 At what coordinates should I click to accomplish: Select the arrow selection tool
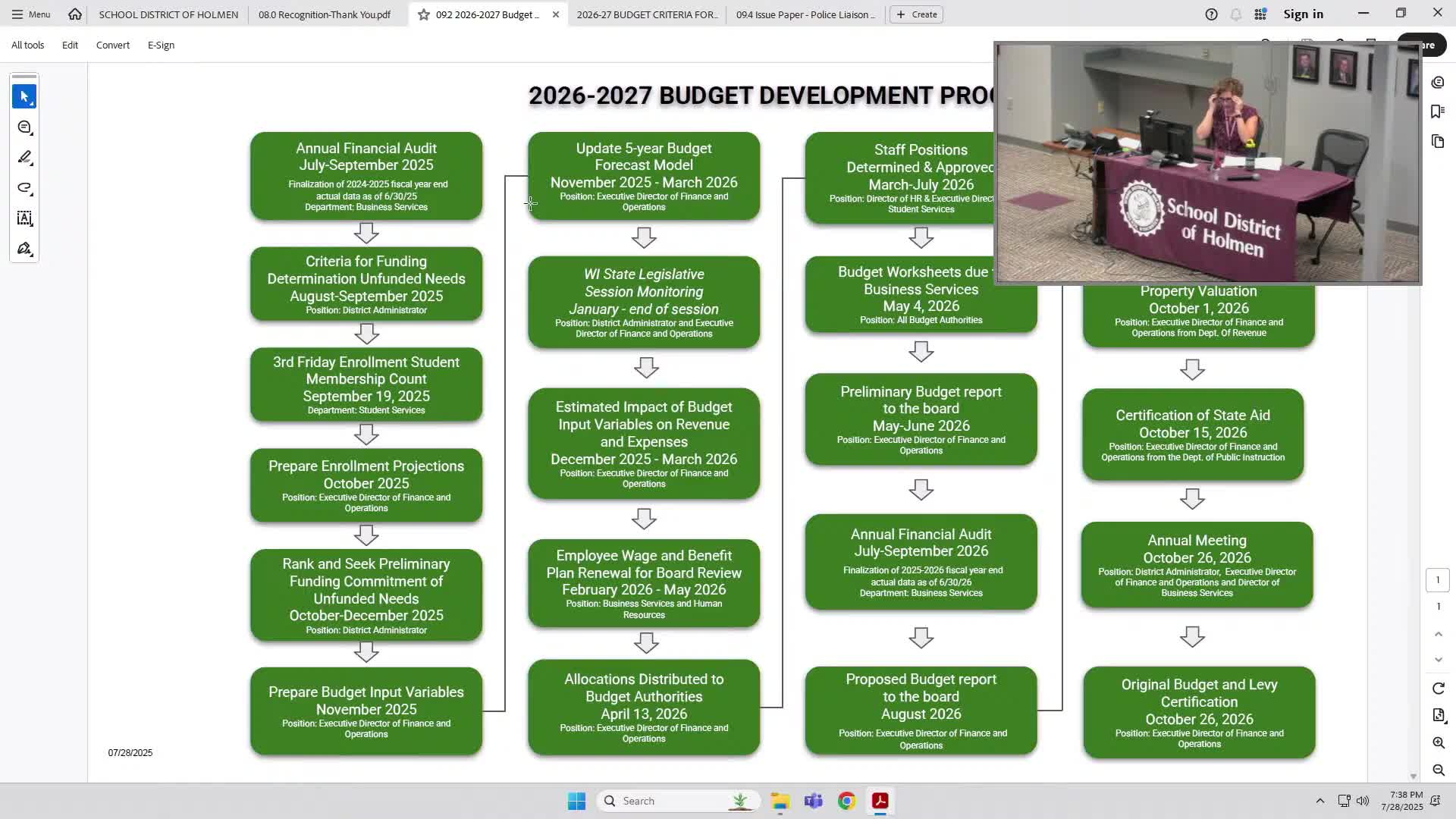click(24, 97)
